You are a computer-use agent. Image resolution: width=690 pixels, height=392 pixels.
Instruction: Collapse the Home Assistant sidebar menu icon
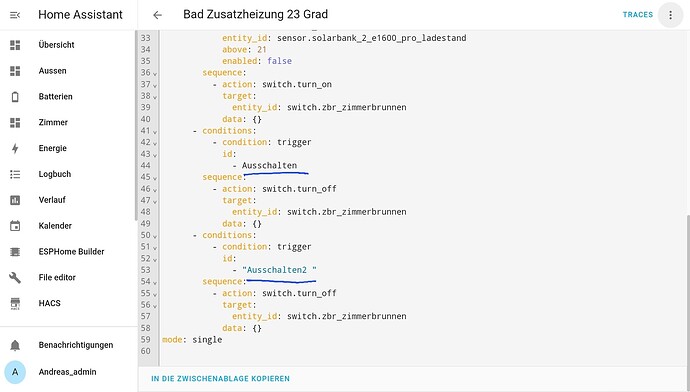(x=15, y=15)
